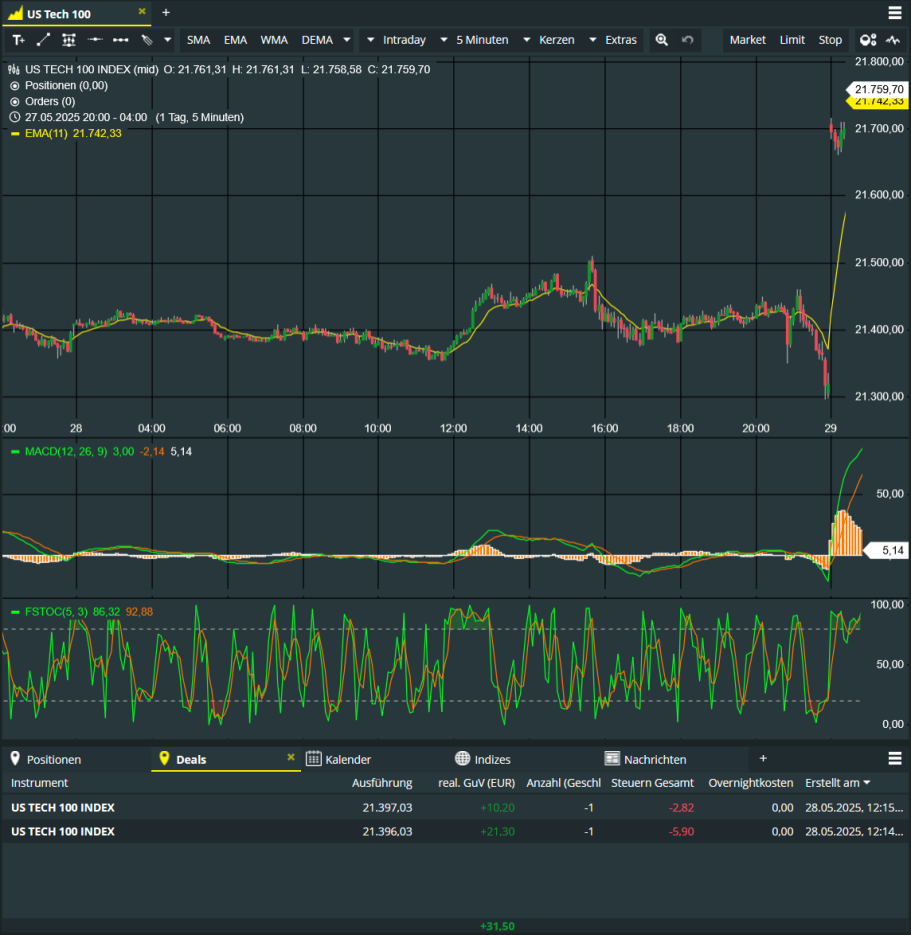Open the Kalender tab
This screenshot has height=935, width=911.
point(375,759)
